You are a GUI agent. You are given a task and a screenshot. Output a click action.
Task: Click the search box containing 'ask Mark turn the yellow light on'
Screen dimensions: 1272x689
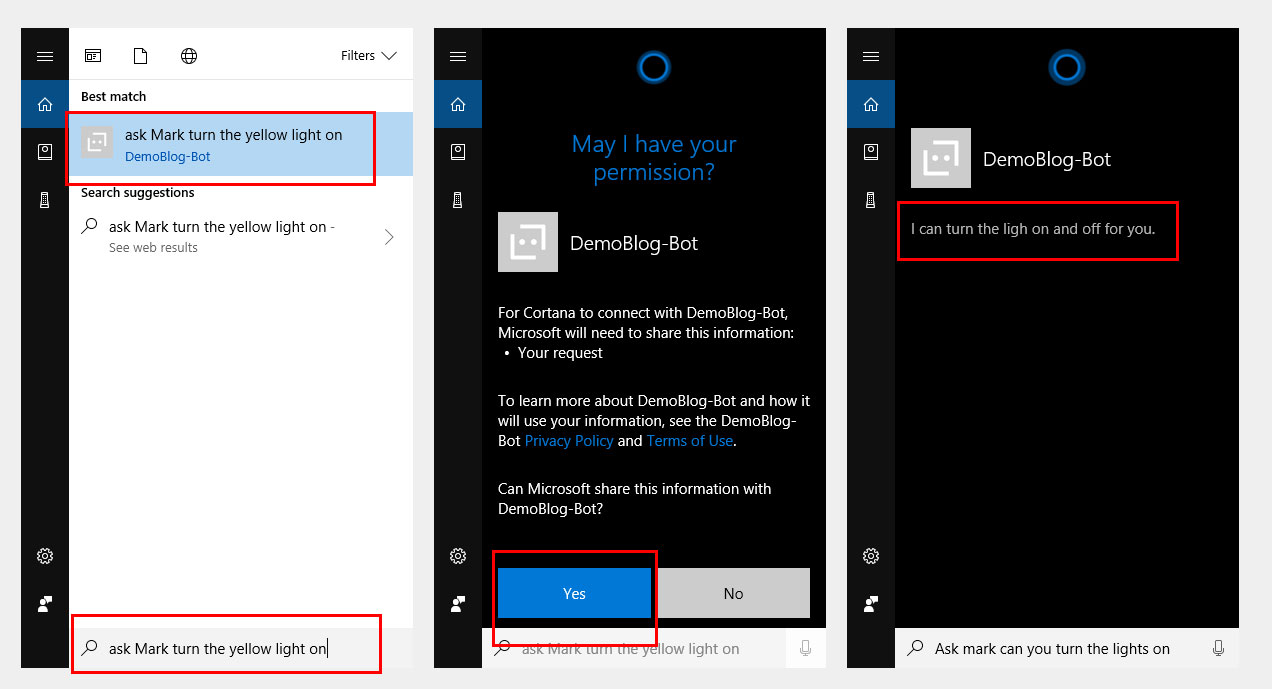[241, 648]
